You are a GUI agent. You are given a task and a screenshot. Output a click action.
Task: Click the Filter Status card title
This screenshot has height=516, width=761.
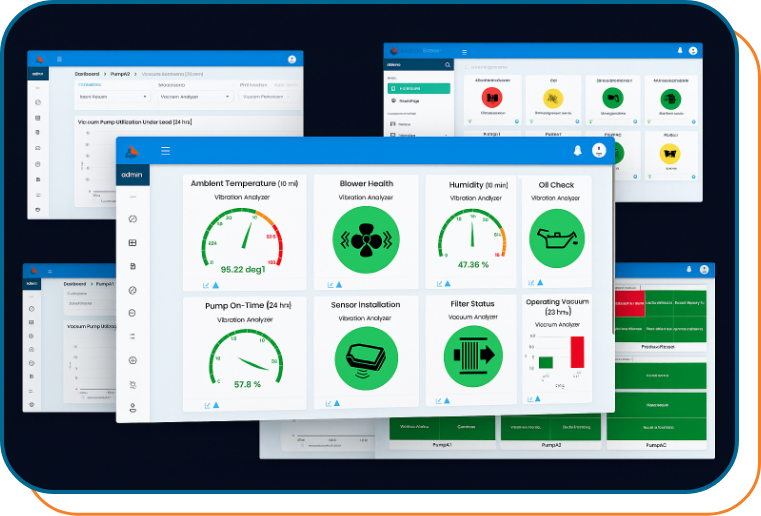pos(472,304)
